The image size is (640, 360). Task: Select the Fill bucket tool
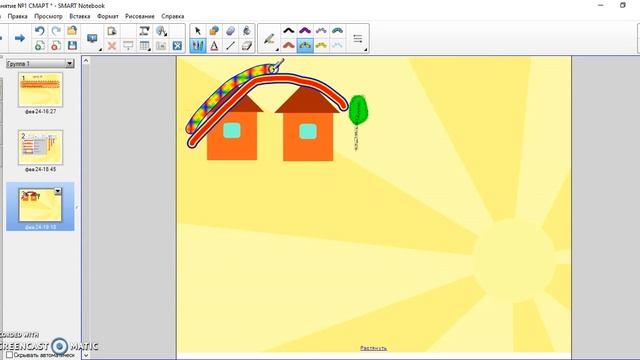247,31
